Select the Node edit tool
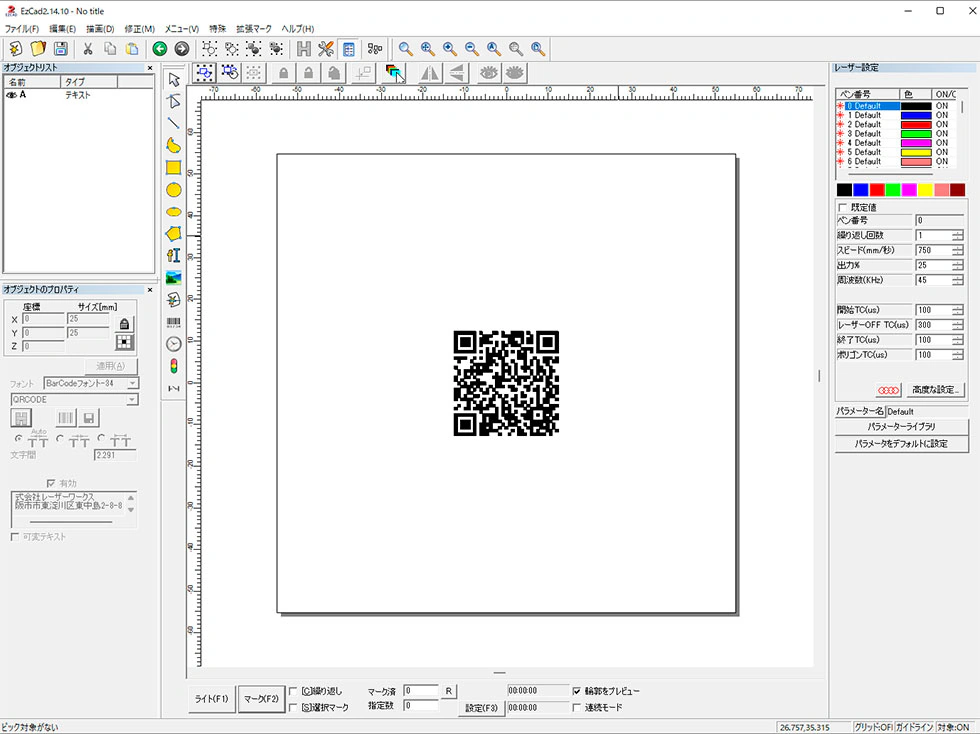This screenshot has width=980, height=734. [x=174, y=101]
